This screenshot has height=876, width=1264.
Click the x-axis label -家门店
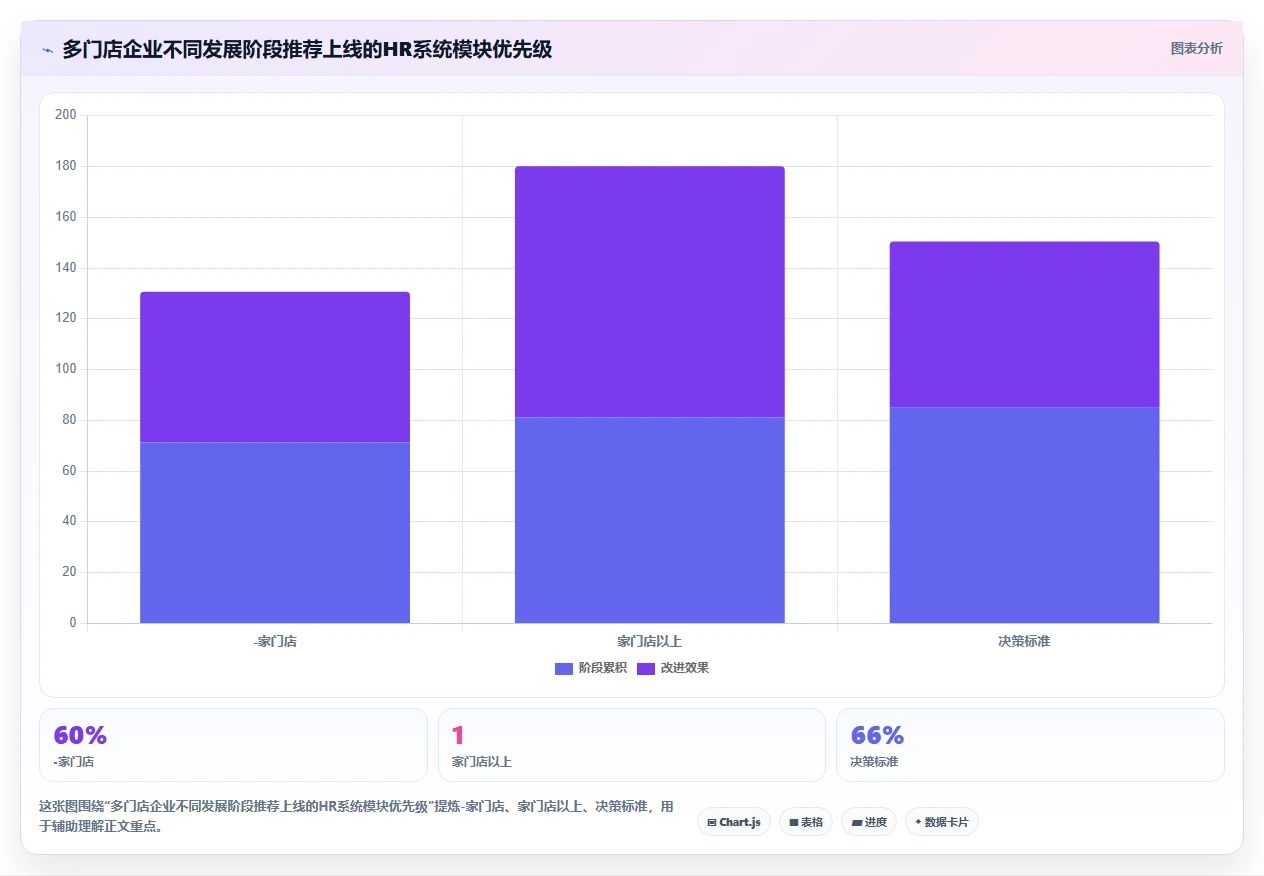click(275, 642)
